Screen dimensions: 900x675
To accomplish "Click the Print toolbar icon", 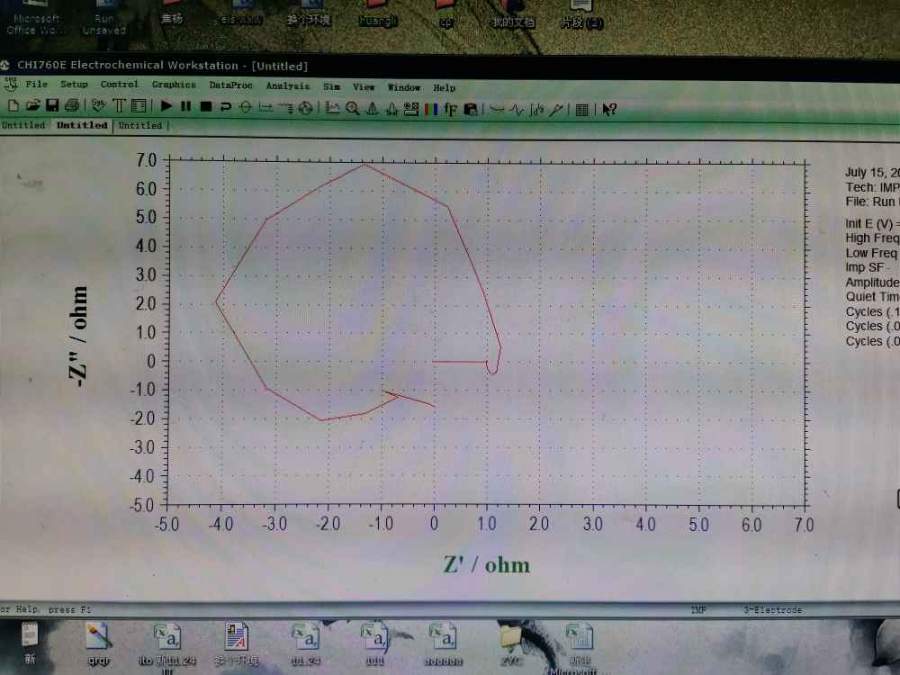I will pyautogui.click(x=72, y=106).
